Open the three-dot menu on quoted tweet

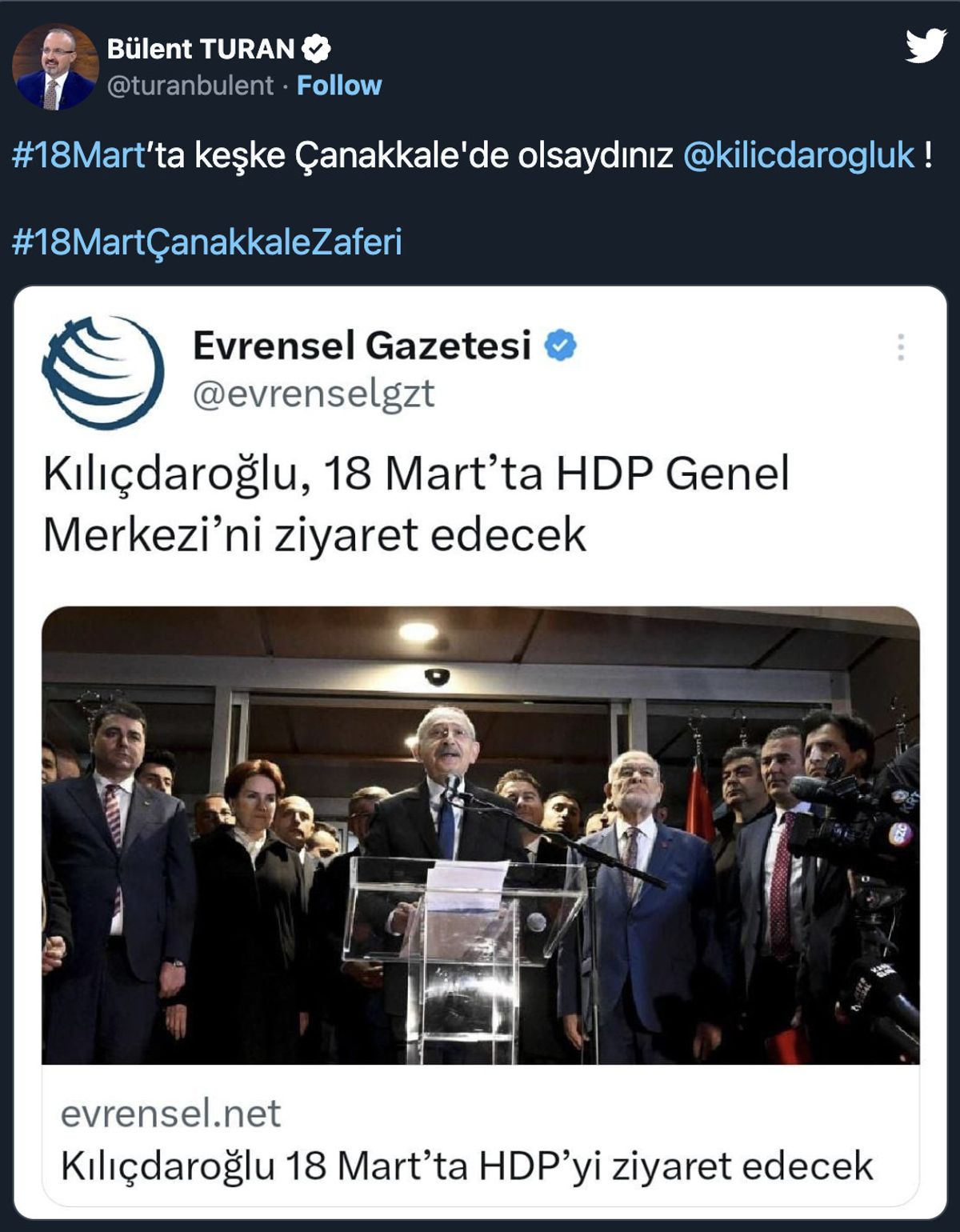pyautogui.click(x=901, y=347)
